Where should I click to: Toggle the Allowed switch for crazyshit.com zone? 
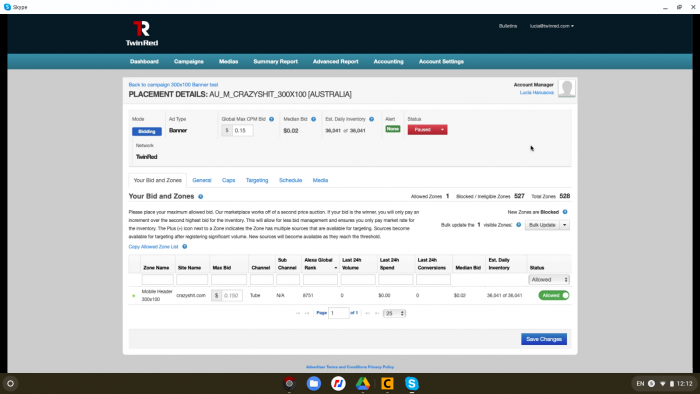pos(554,295)
